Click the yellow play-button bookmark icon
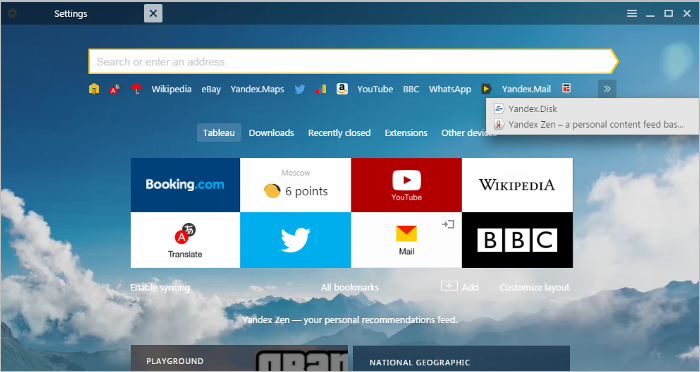The height and width of the screenshot is (372, 700). point(486,89)
